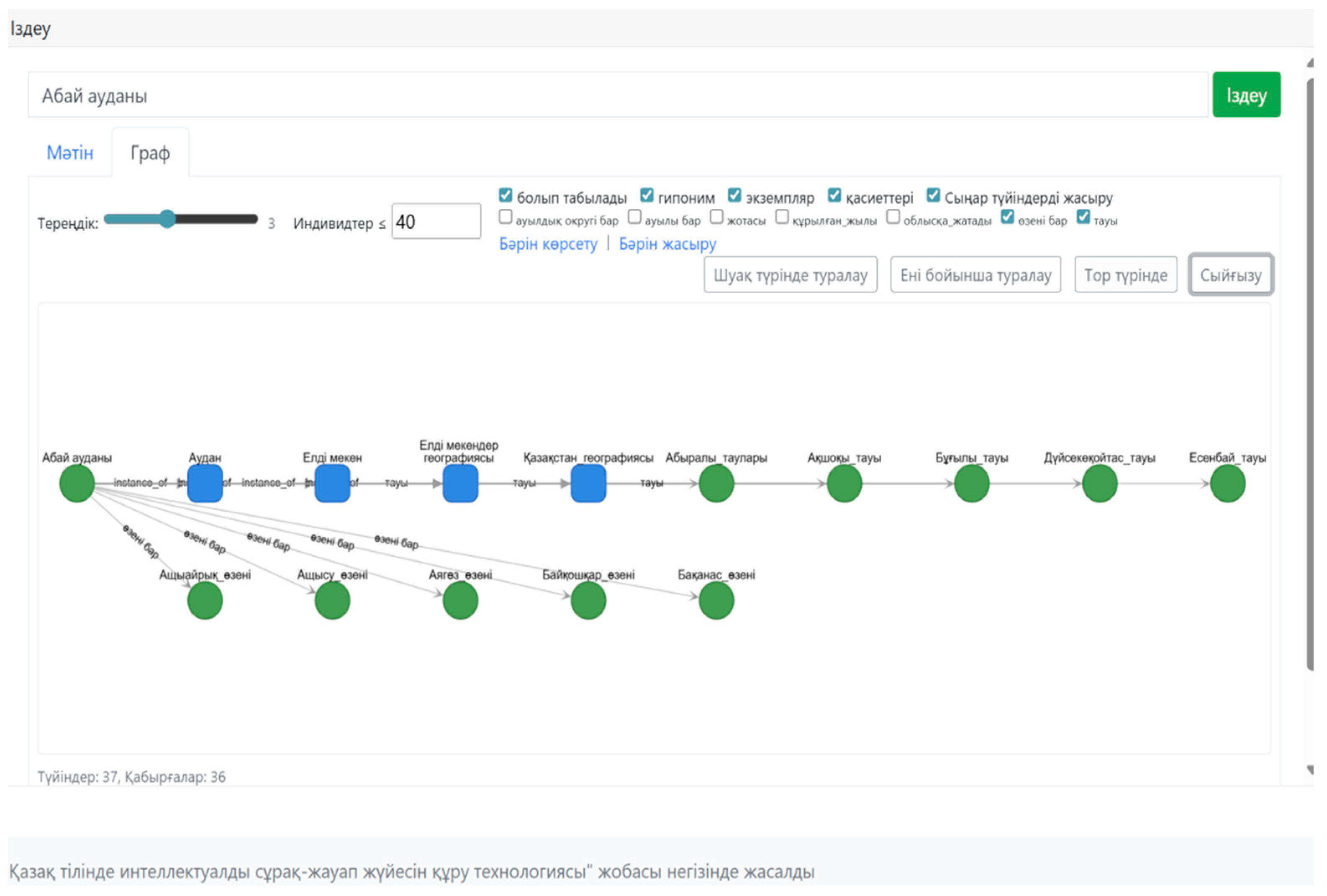Uncheck Сыңар түйіндерді жасыру option
The image size is (1327, 896).
pyautogui.click(x=933, y=196)
